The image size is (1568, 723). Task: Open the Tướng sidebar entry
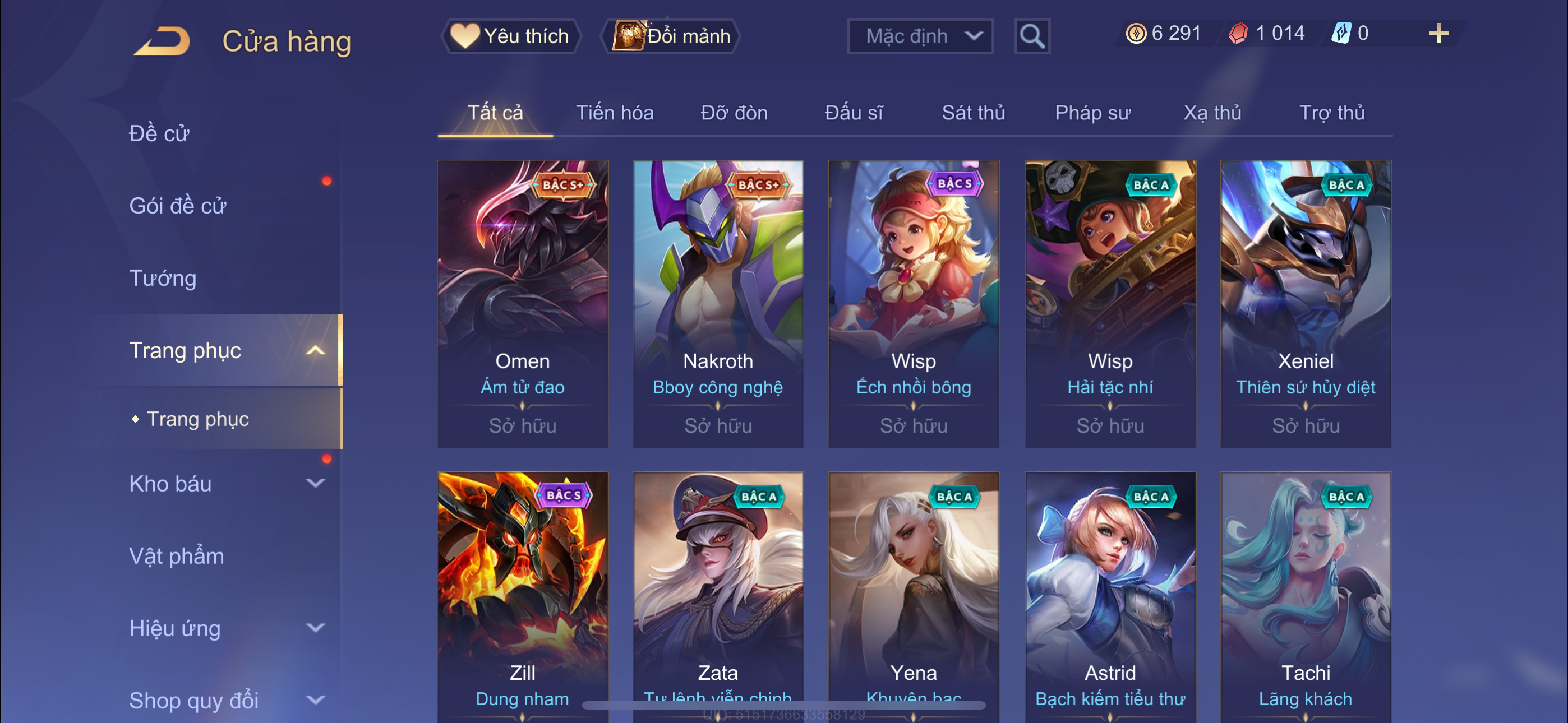point(163,278)
